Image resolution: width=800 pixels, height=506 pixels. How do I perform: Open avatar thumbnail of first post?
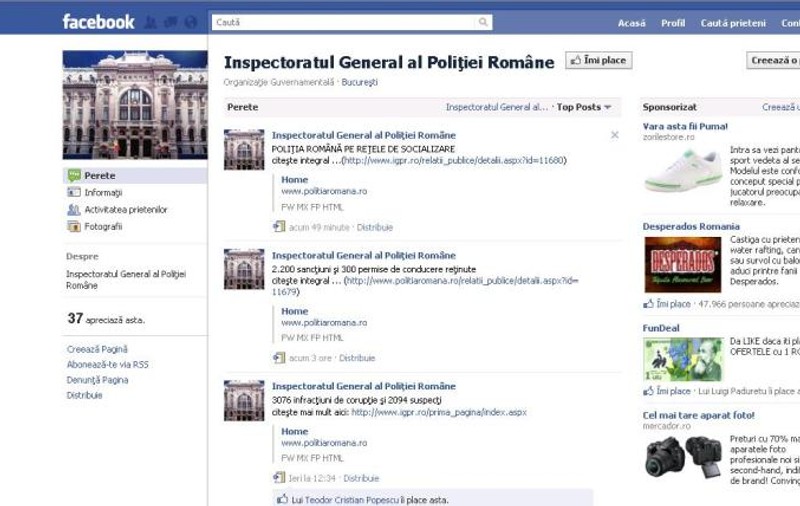click(x=244, y=149)
